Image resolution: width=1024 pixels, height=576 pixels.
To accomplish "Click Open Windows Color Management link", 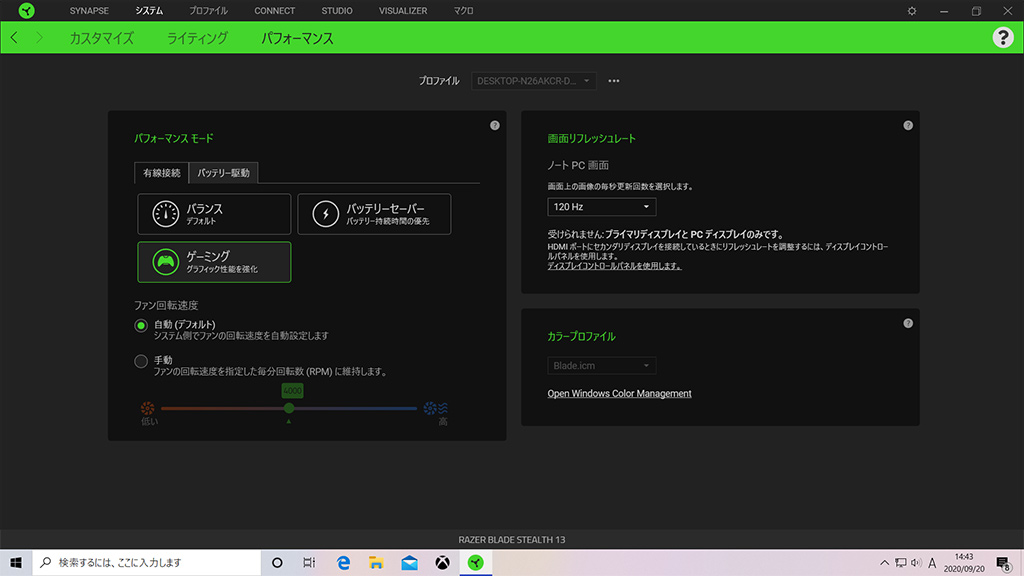I will (619, 394).
